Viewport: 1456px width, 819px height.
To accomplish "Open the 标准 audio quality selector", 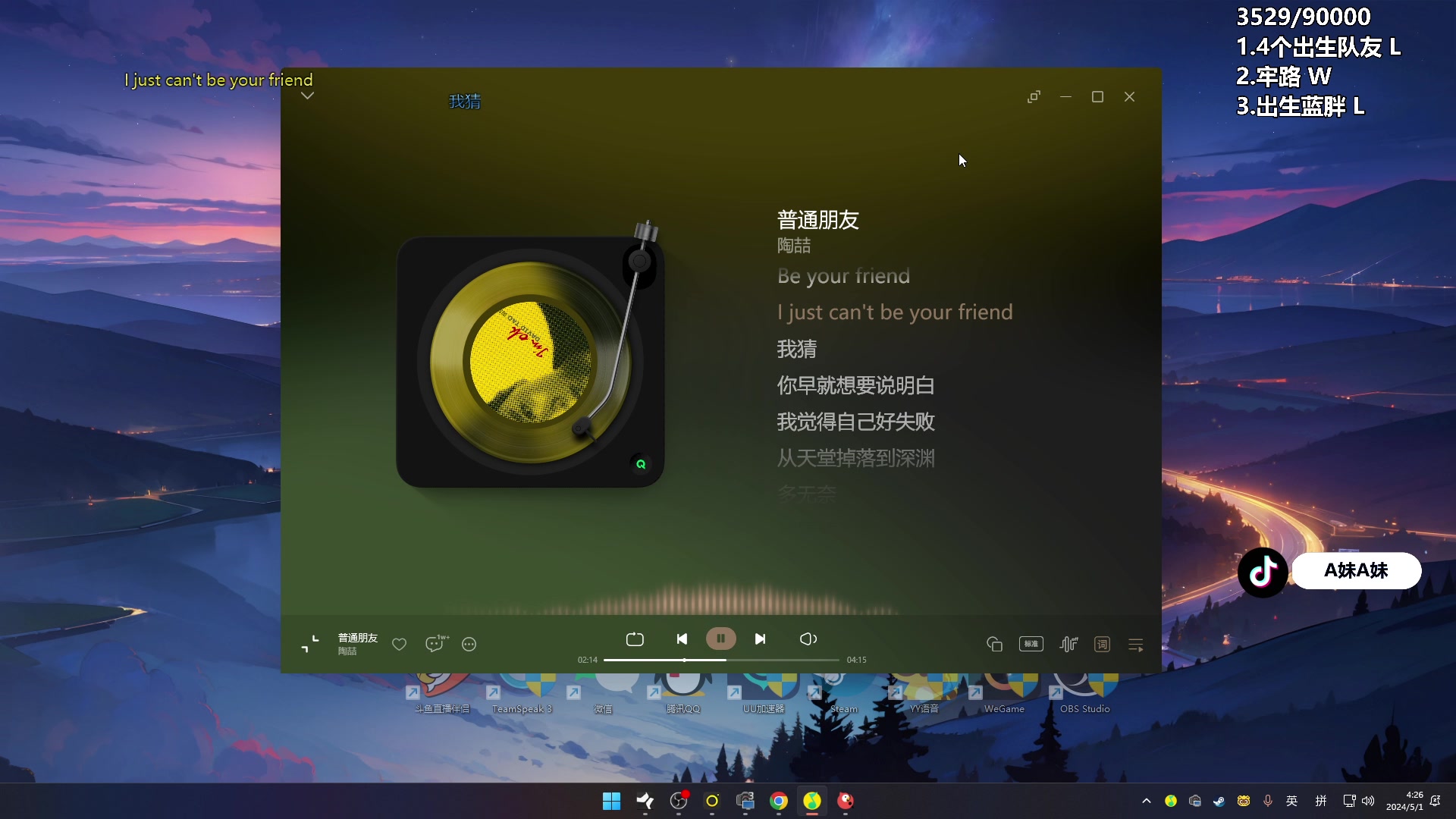I will (1031, 644).
